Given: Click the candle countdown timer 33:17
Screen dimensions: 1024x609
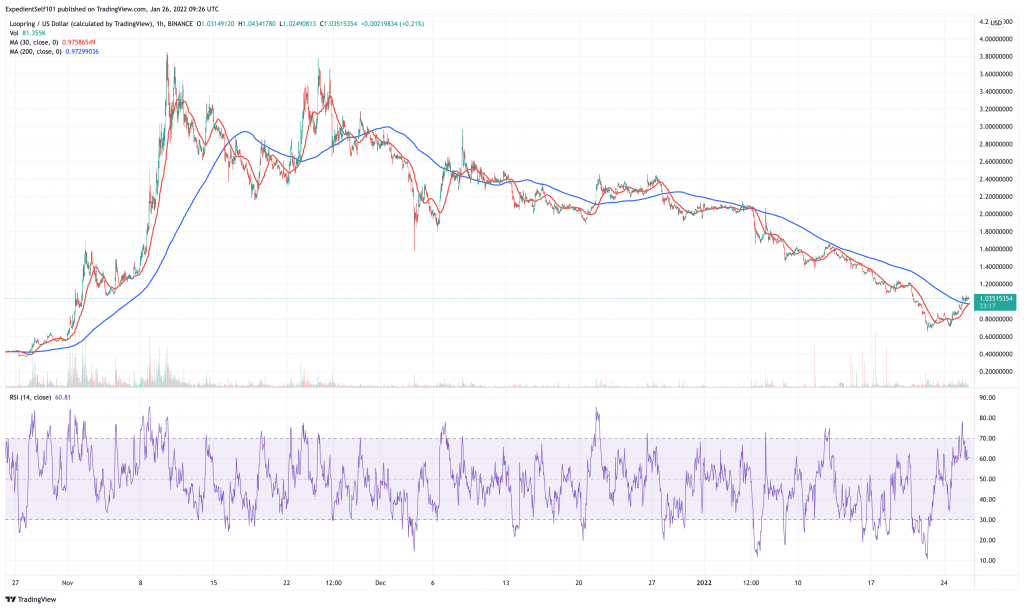Looking at the screenshot, I should (990, 304).
